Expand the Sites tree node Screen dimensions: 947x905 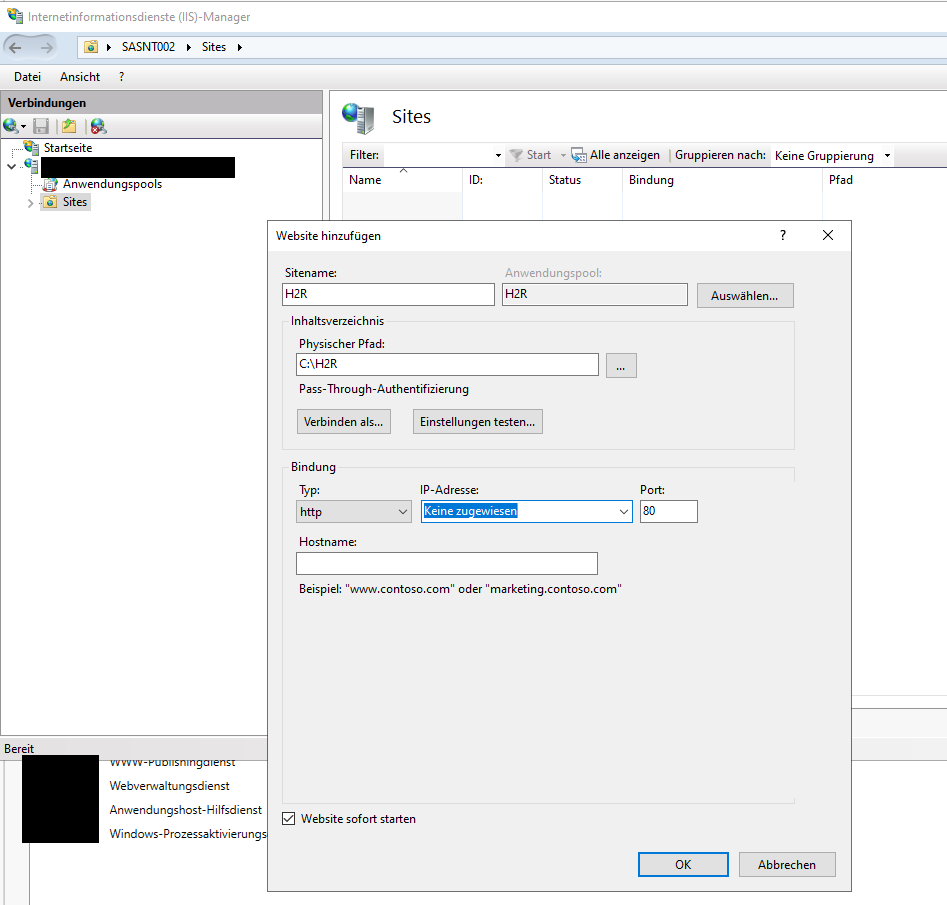[30, 203]
